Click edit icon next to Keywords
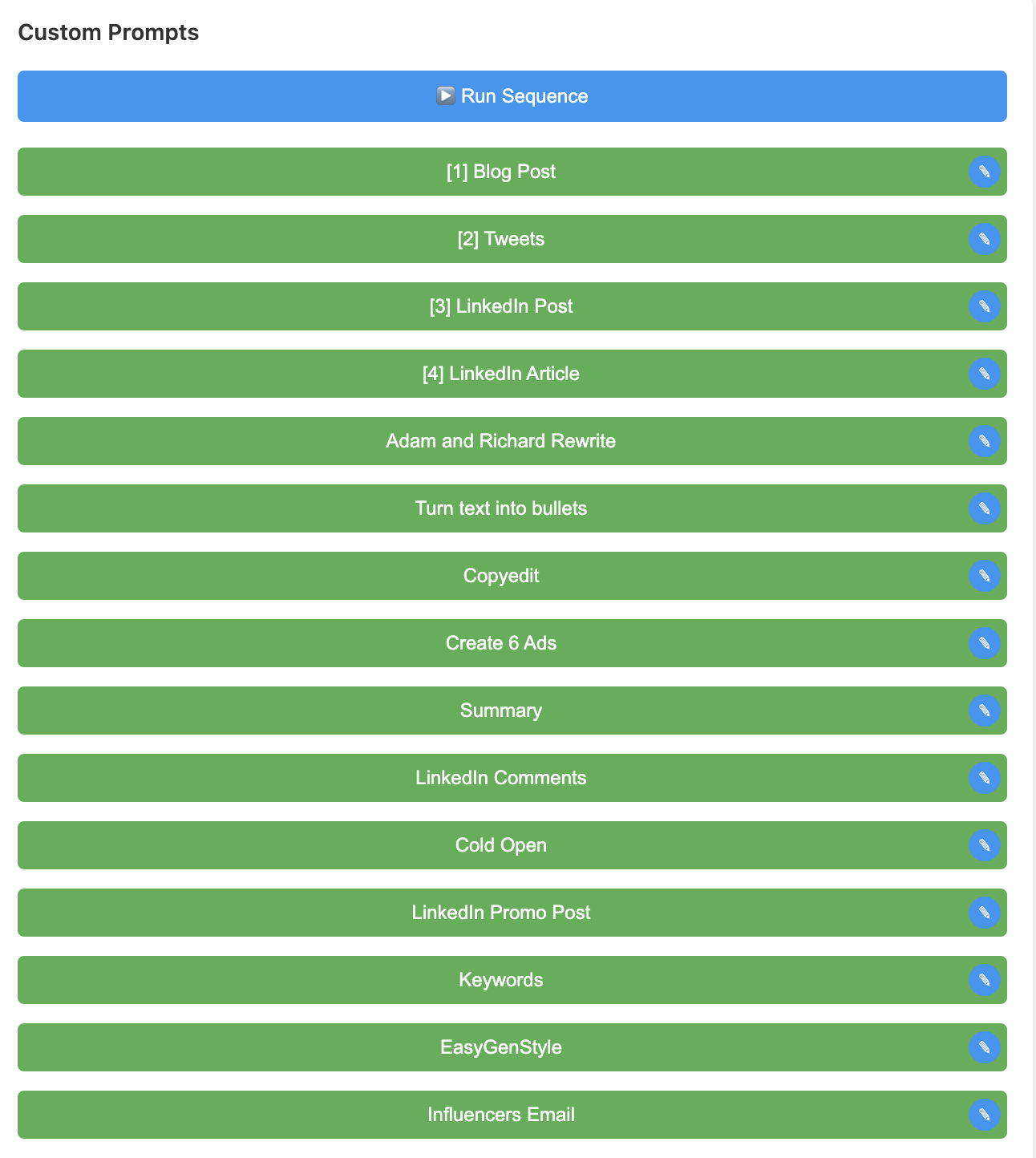Image resolution: width=1036 pixels, height=1158 pixels. click(984, 980)
